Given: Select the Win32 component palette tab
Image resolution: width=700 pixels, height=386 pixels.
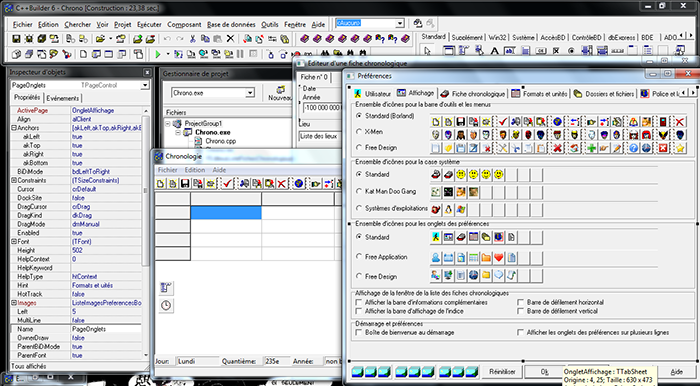Looking at the screenshot, I should tap(497, 37).
